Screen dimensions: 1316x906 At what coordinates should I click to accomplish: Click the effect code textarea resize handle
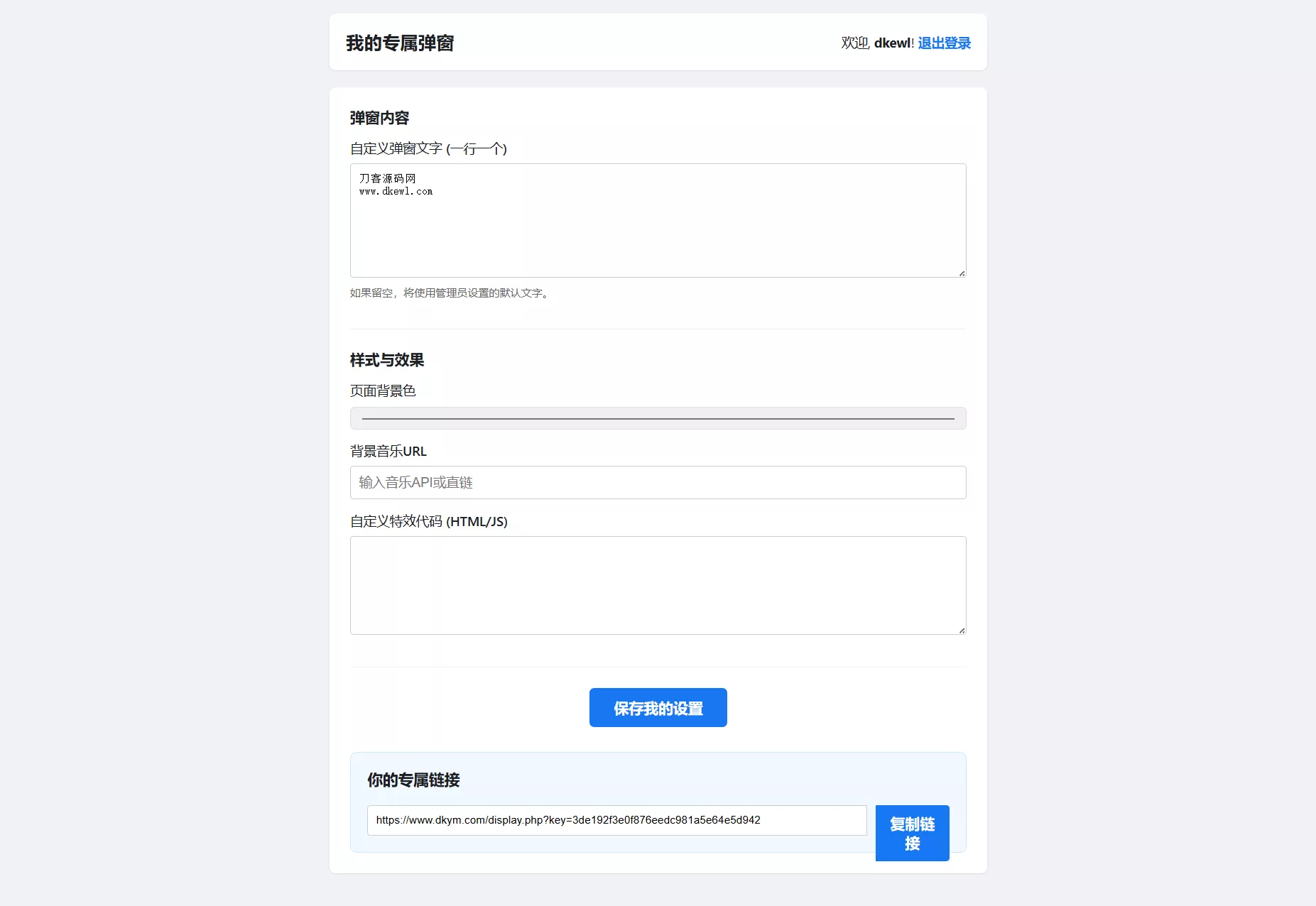click(x=962, y=630)
